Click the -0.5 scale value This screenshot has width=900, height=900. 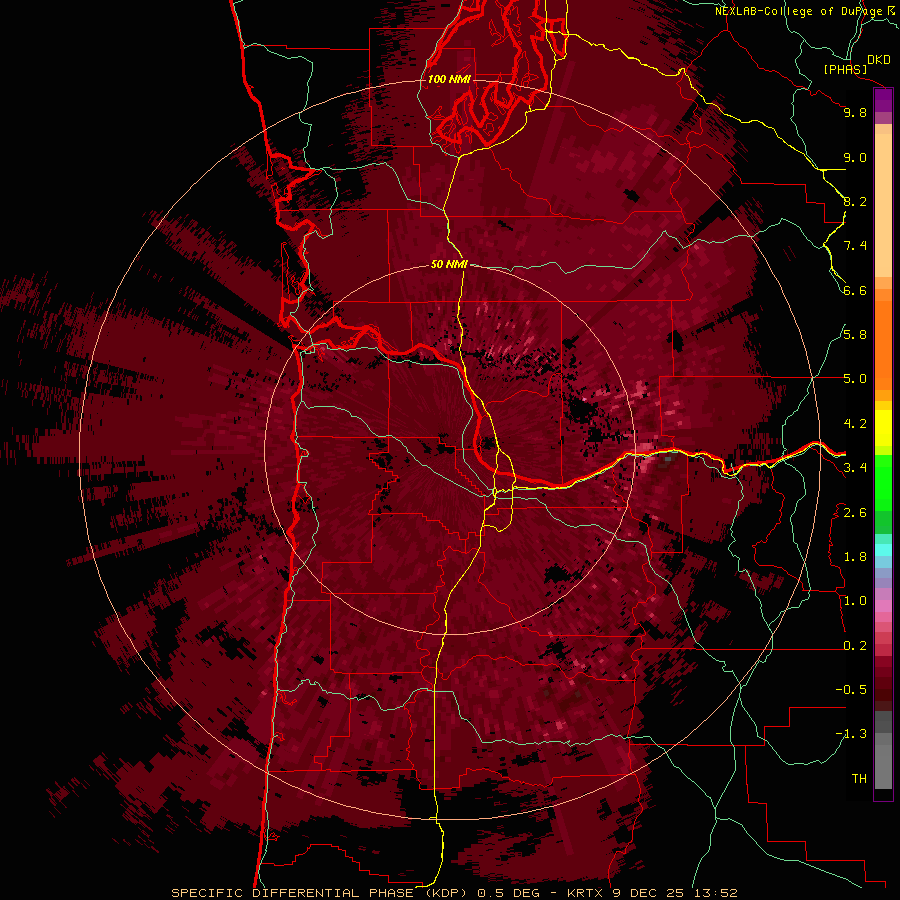(x=851, y=690)
